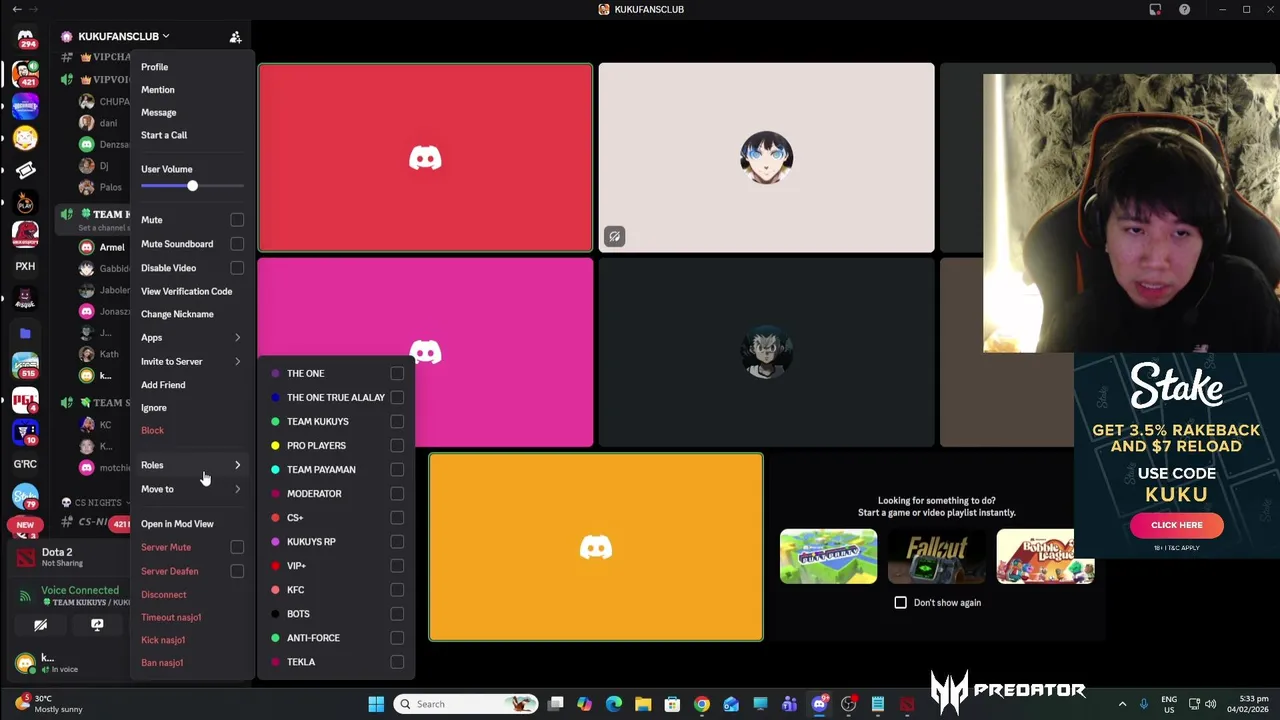Open the server with the 421 badge
This screenshot has height=720, width=1280.
point(25,74)
